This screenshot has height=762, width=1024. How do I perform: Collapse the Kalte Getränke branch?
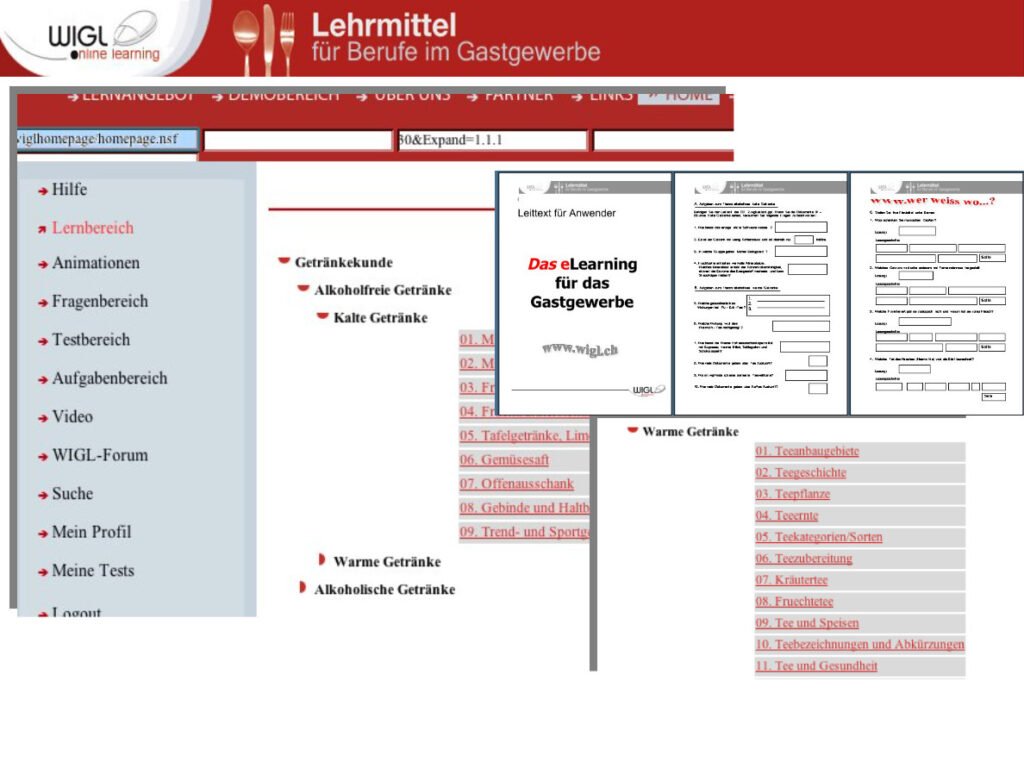click(323, 316)
